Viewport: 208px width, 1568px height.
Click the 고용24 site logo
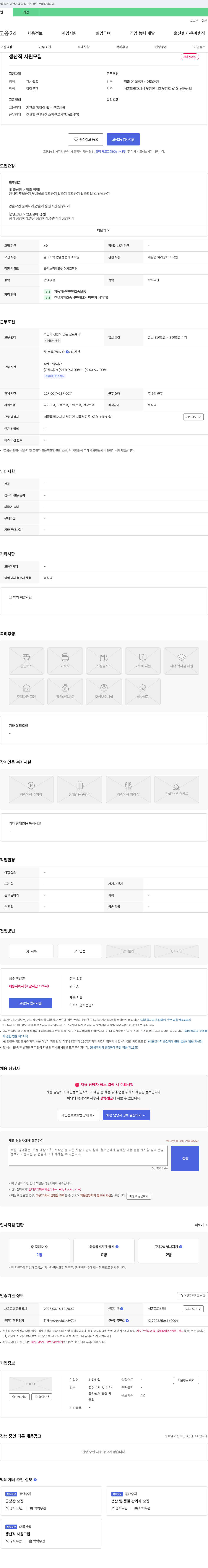click(8, 34)
